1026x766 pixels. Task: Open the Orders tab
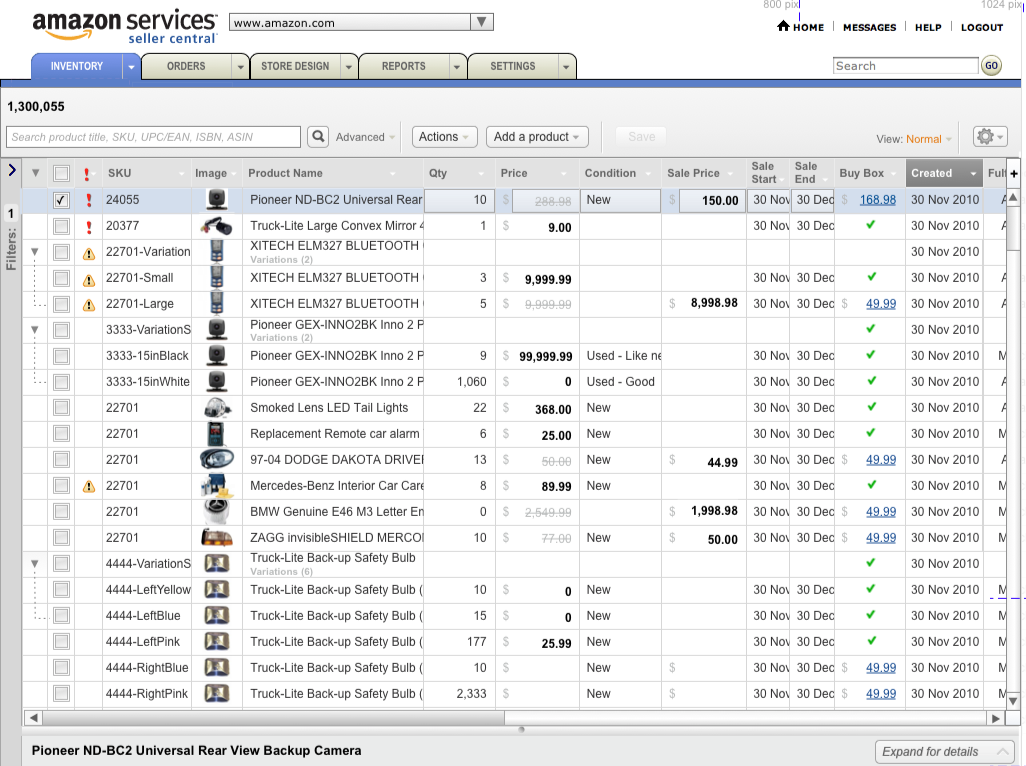pos(186,66)
